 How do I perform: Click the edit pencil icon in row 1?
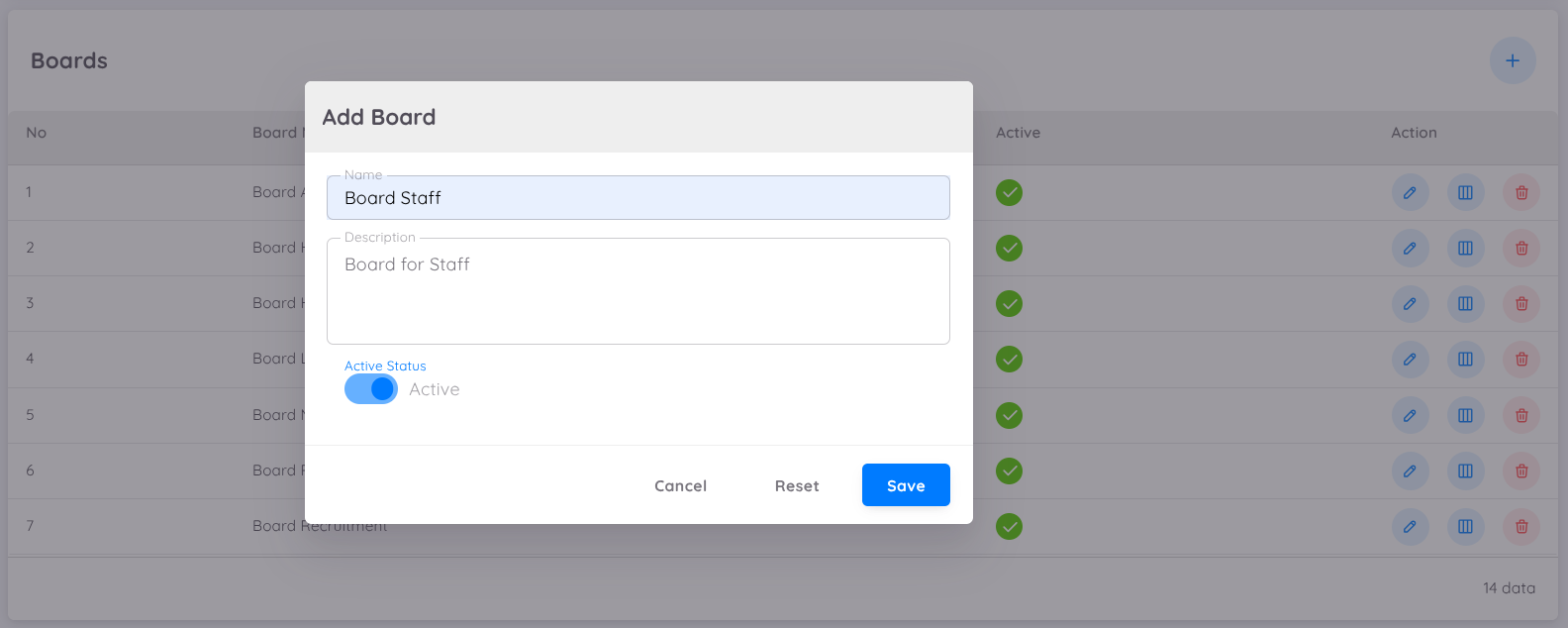1410,192
